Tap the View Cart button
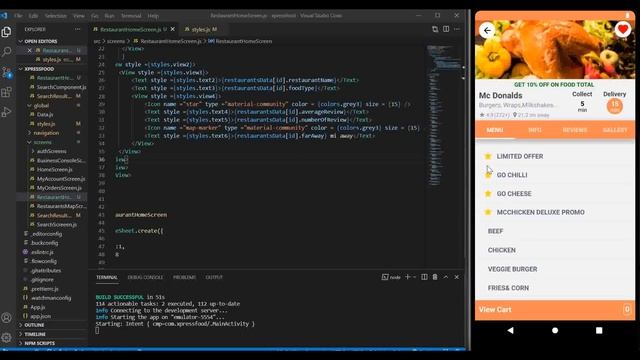This screenshot has height=360, width=640. tap(555, 310)
